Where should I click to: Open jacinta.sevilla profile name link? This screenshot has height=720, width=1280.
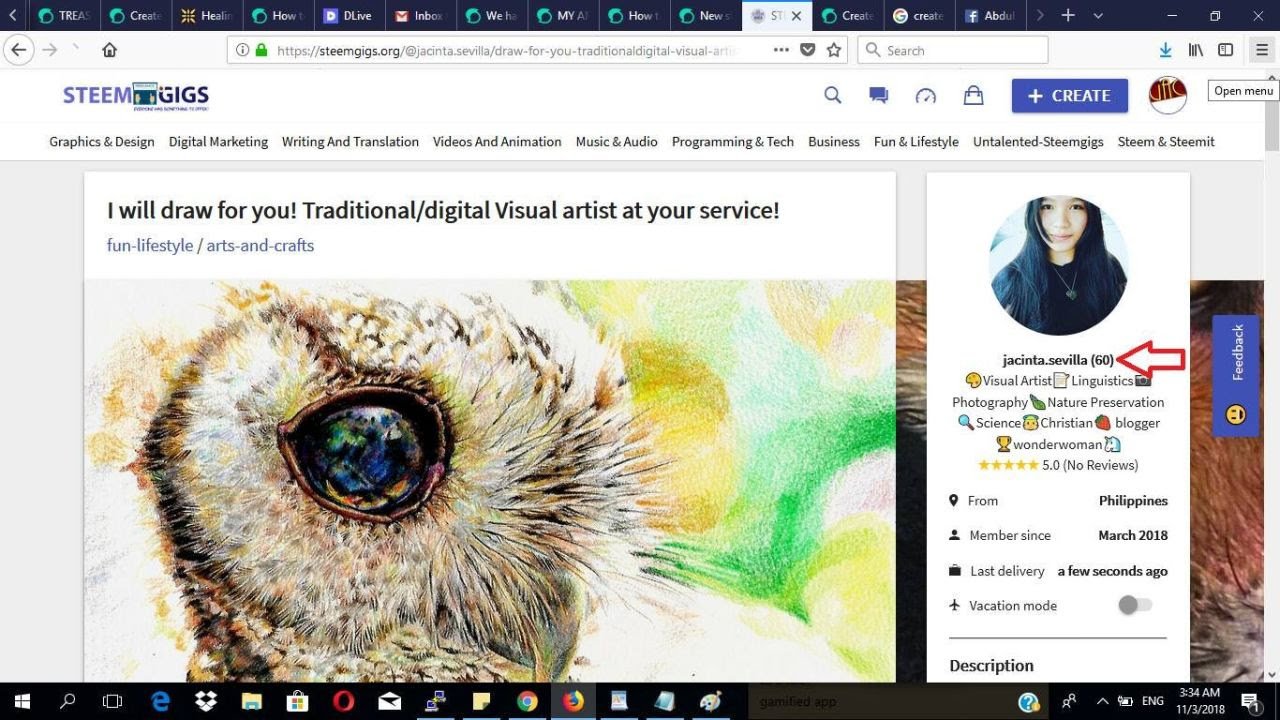click(1058, 360)
